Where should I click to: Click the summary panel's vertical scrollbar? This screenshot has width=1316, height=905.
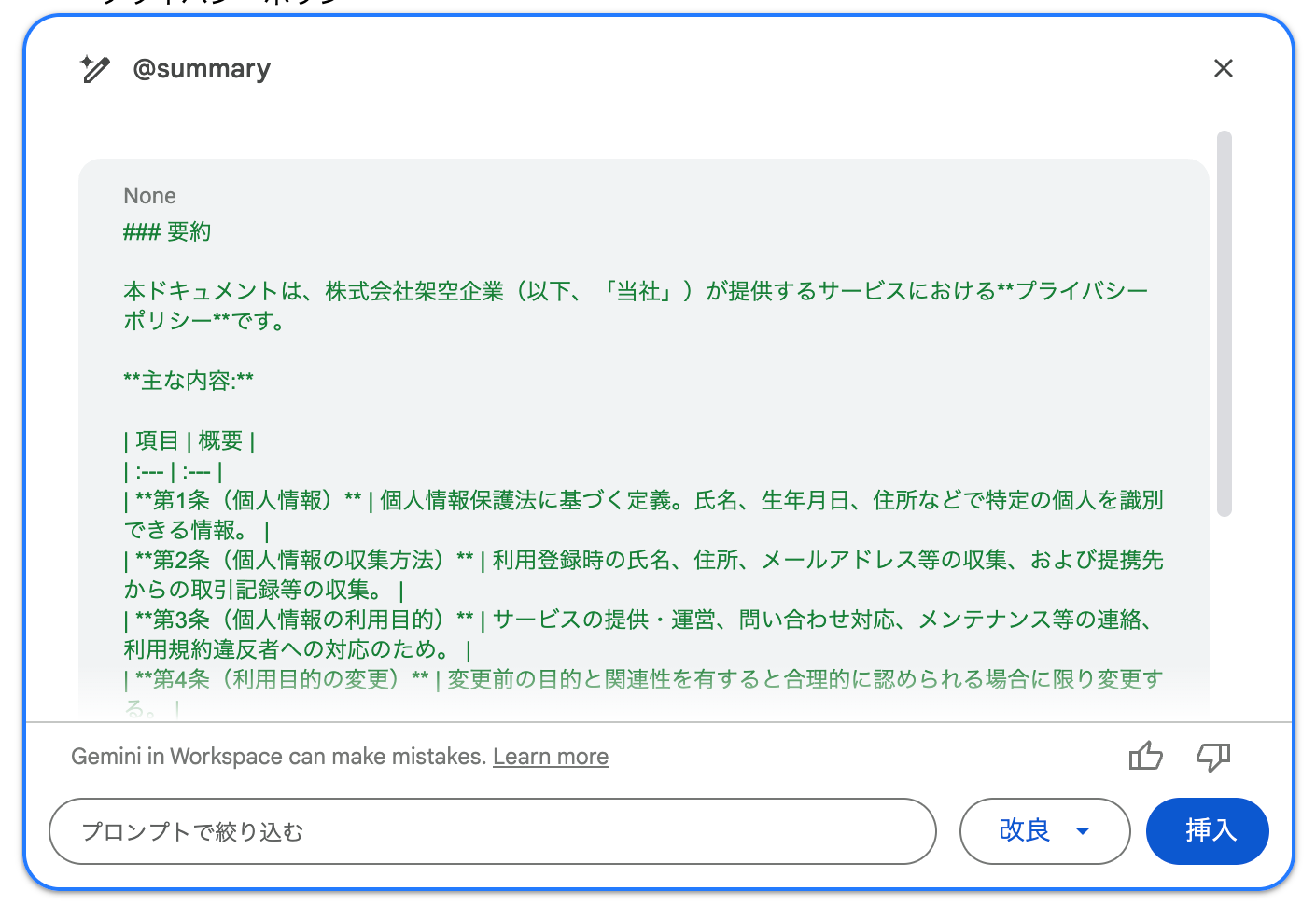[1225, 323]
